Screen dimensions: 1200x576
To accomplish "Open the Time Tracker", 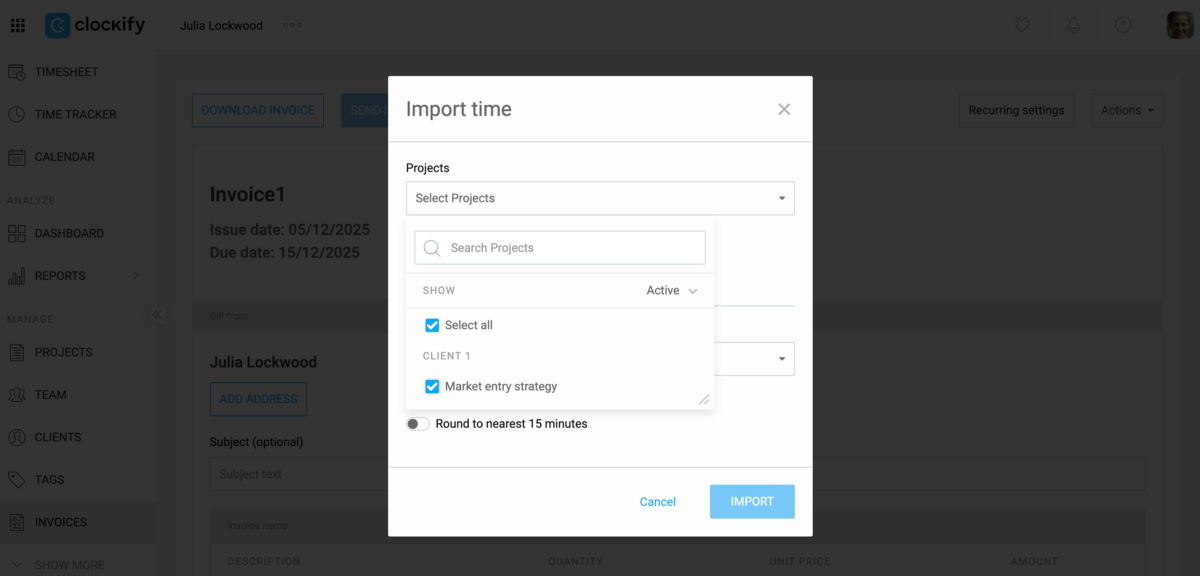I will tap(75, 114).
